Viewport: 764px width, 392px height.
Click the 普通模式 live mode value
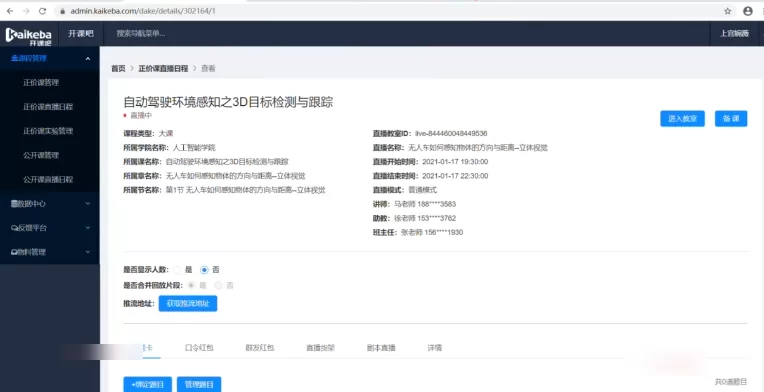coord(422,190)
